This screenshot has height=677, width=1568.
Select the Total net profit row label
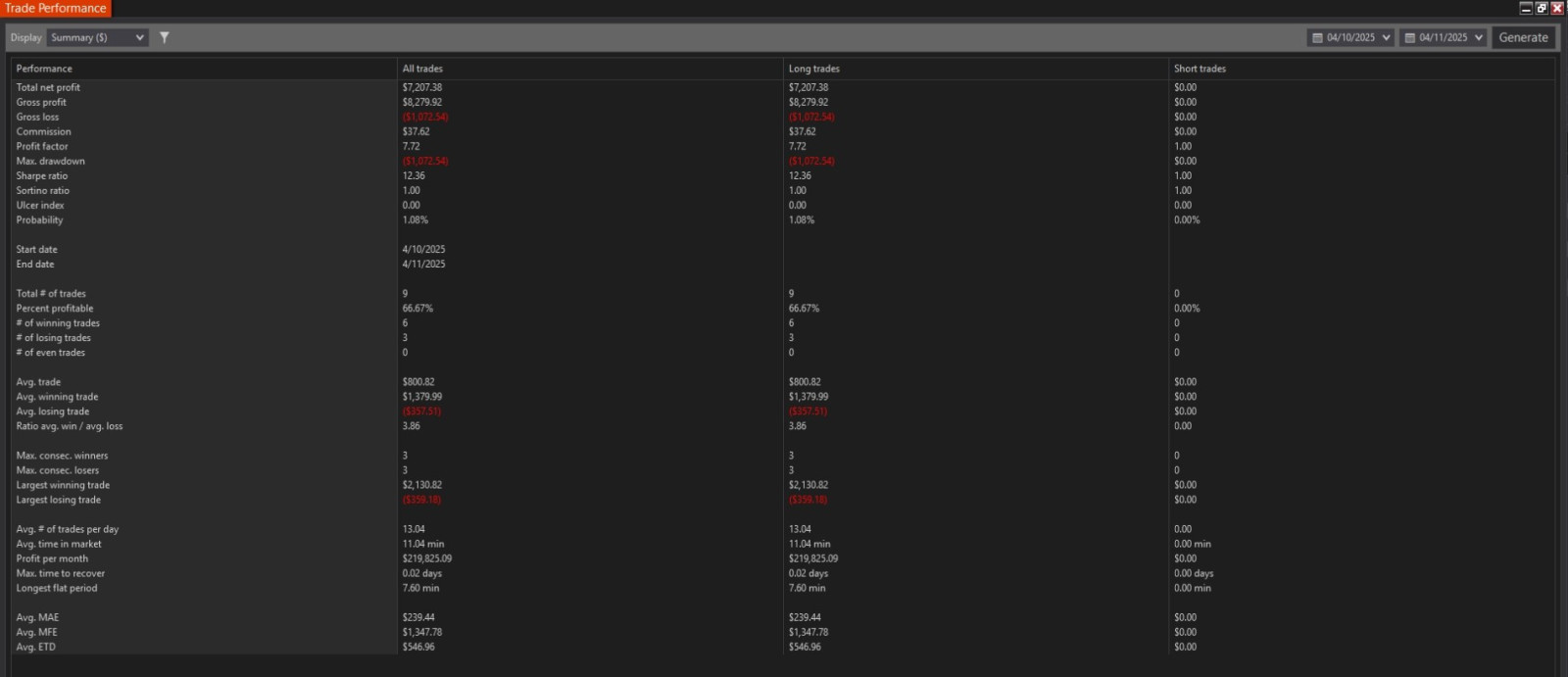coord(48,87)
